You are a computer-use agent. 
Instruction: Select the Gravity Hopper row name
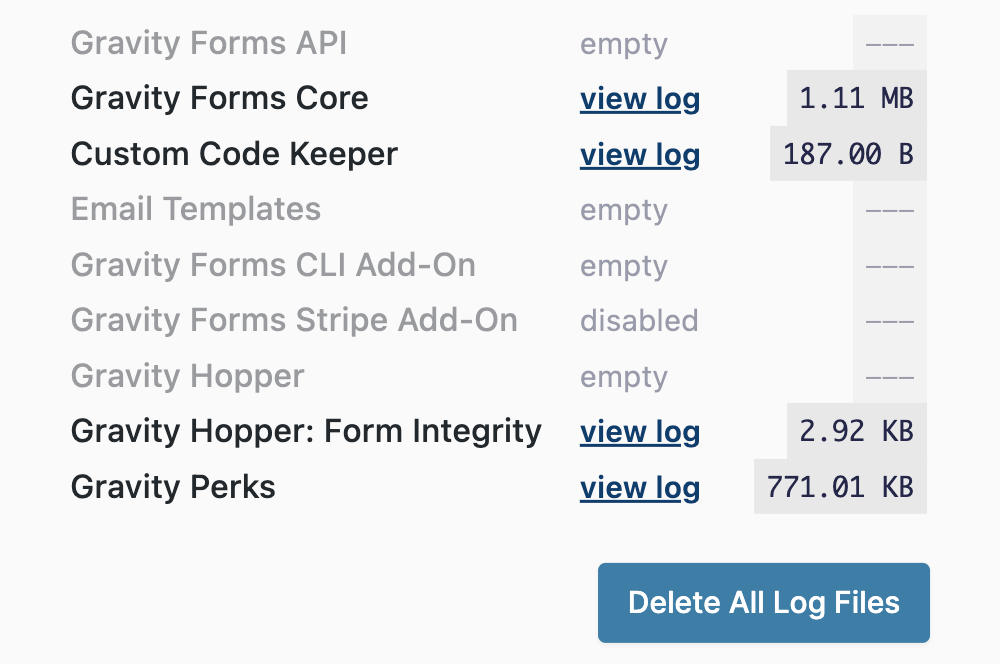[x=188, y=376]
